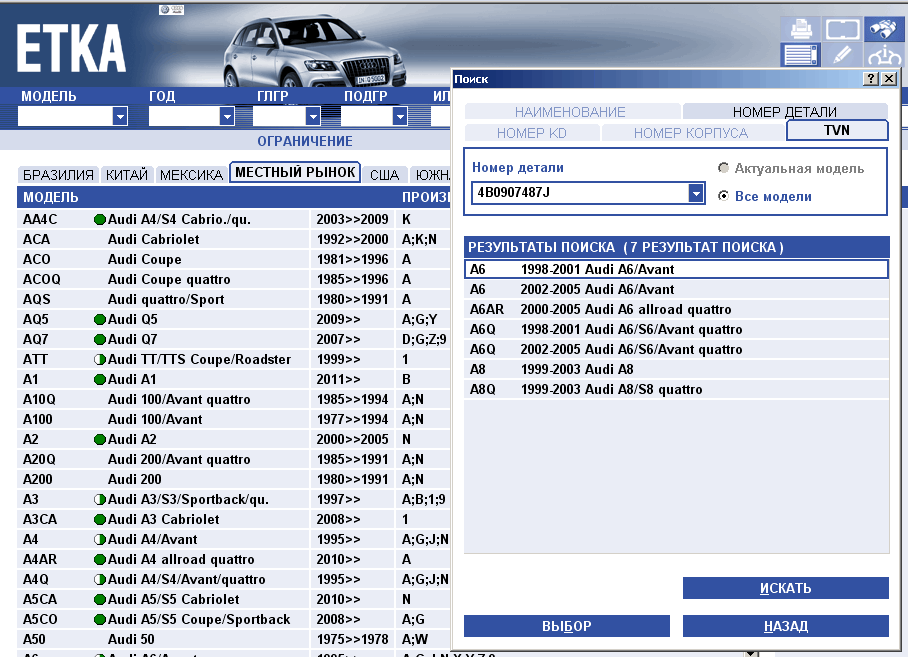Click the half-green marker beside Audi A3/S3/Sportback/qu.
Viewport: 908px width, 657px height.
pos(100,500)
